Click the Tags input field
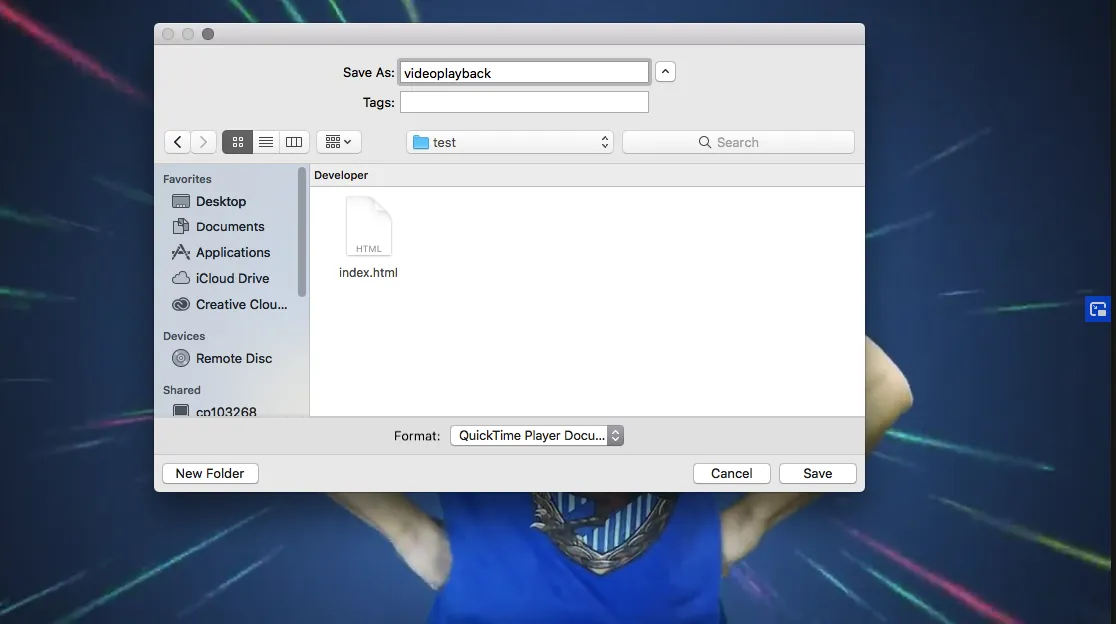 525,102
